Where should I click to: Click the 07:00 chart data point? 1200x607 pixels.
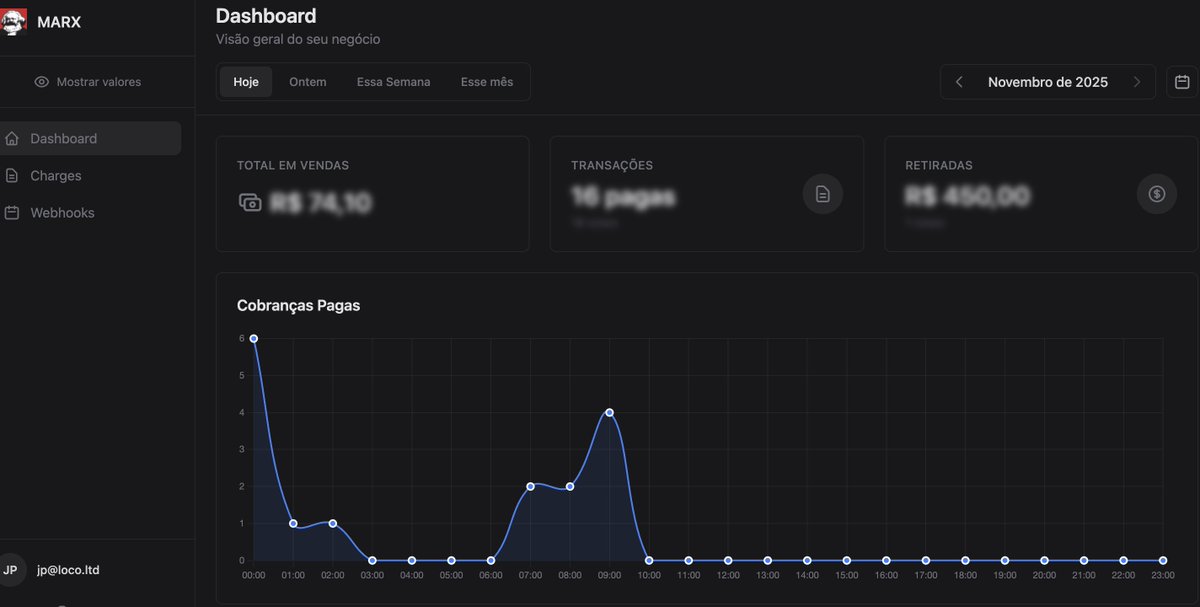[x=530, y=486]
